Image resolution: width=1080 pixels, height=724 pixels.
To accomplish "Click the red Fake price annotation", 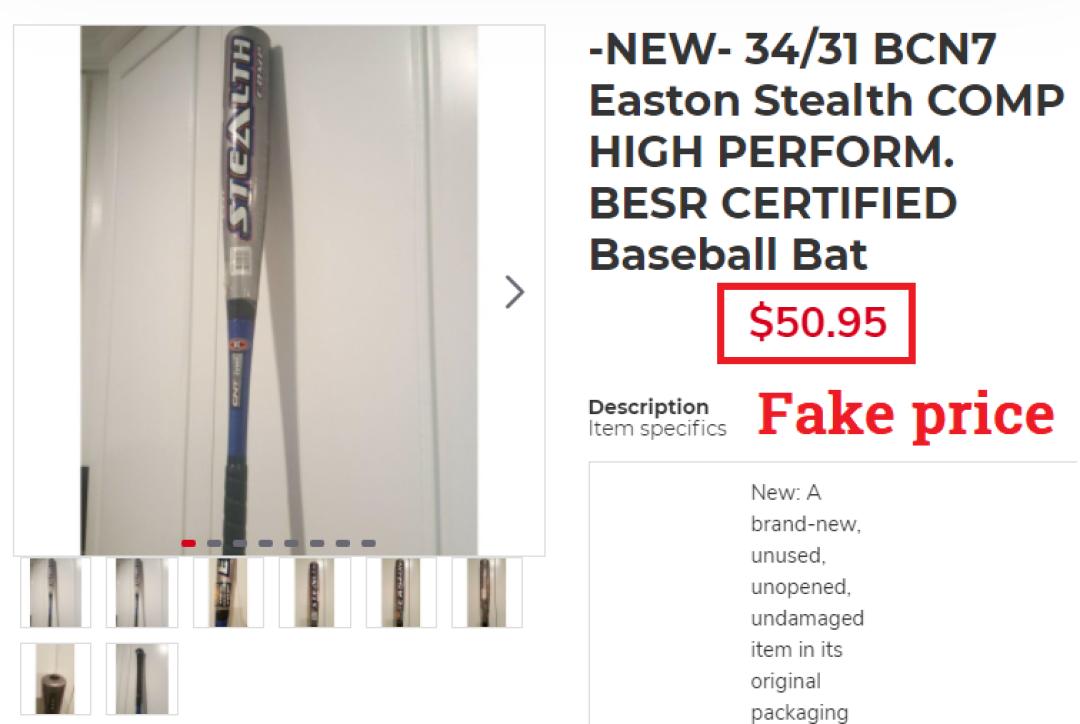I will tap(906, 414).
